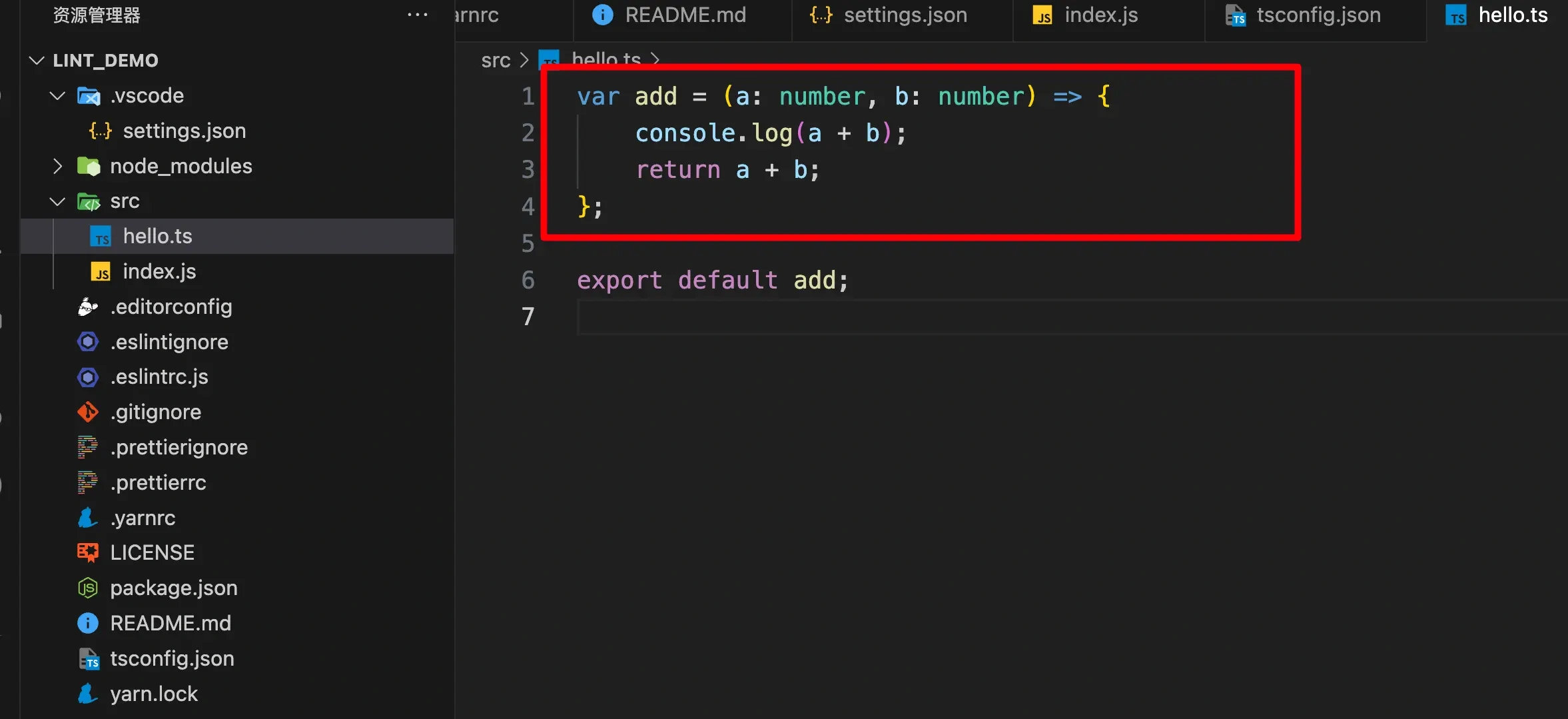The width and height of the screenshot is (1568, 719).
Task: Click the ESLint icon beside .eslintrc.js
Action: pos(88,377)
